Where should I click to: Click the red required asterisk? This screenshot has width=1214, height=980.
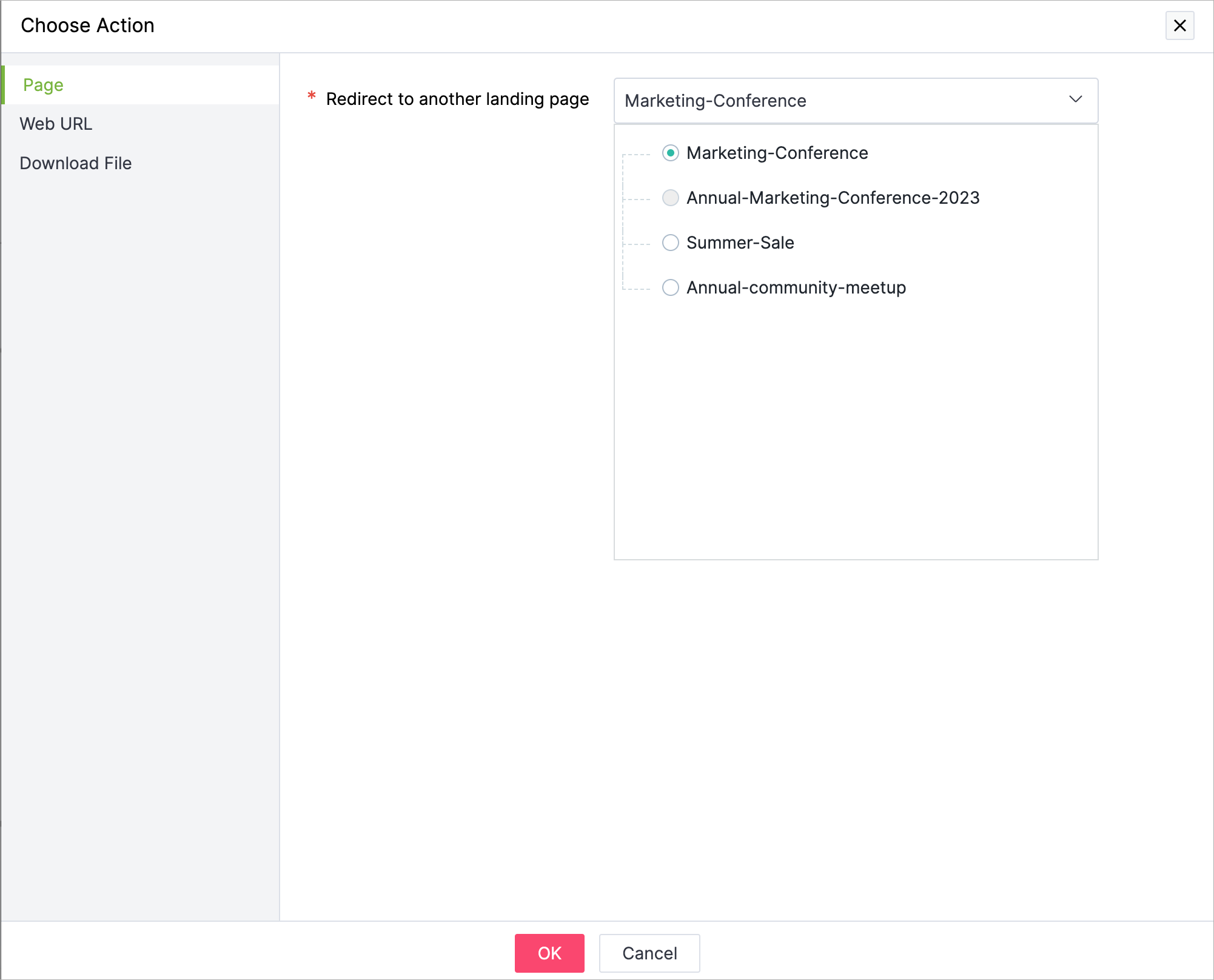[312, 96]
